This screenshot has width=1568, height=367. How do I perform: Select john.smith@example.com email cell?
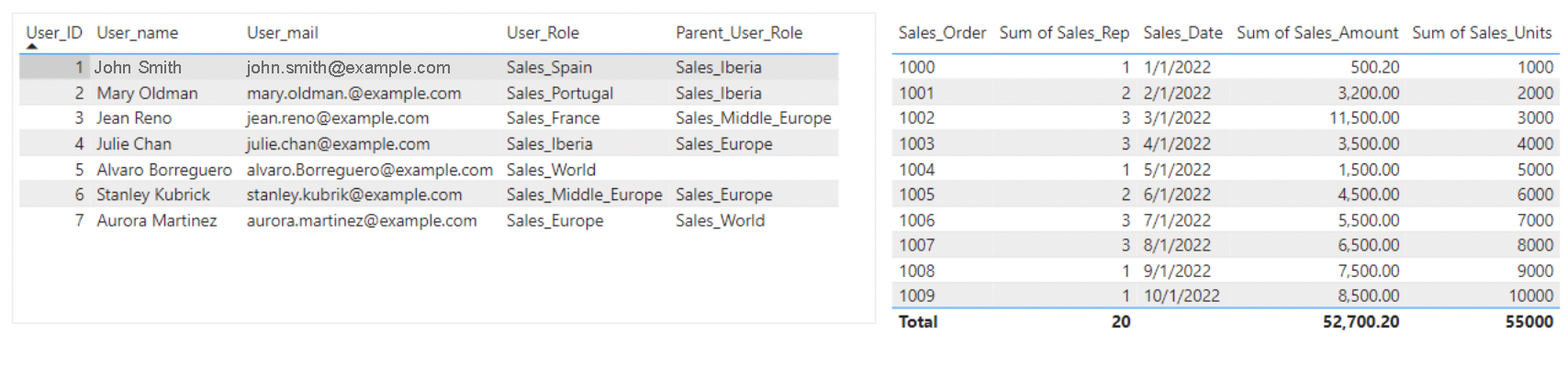(348, 68)
